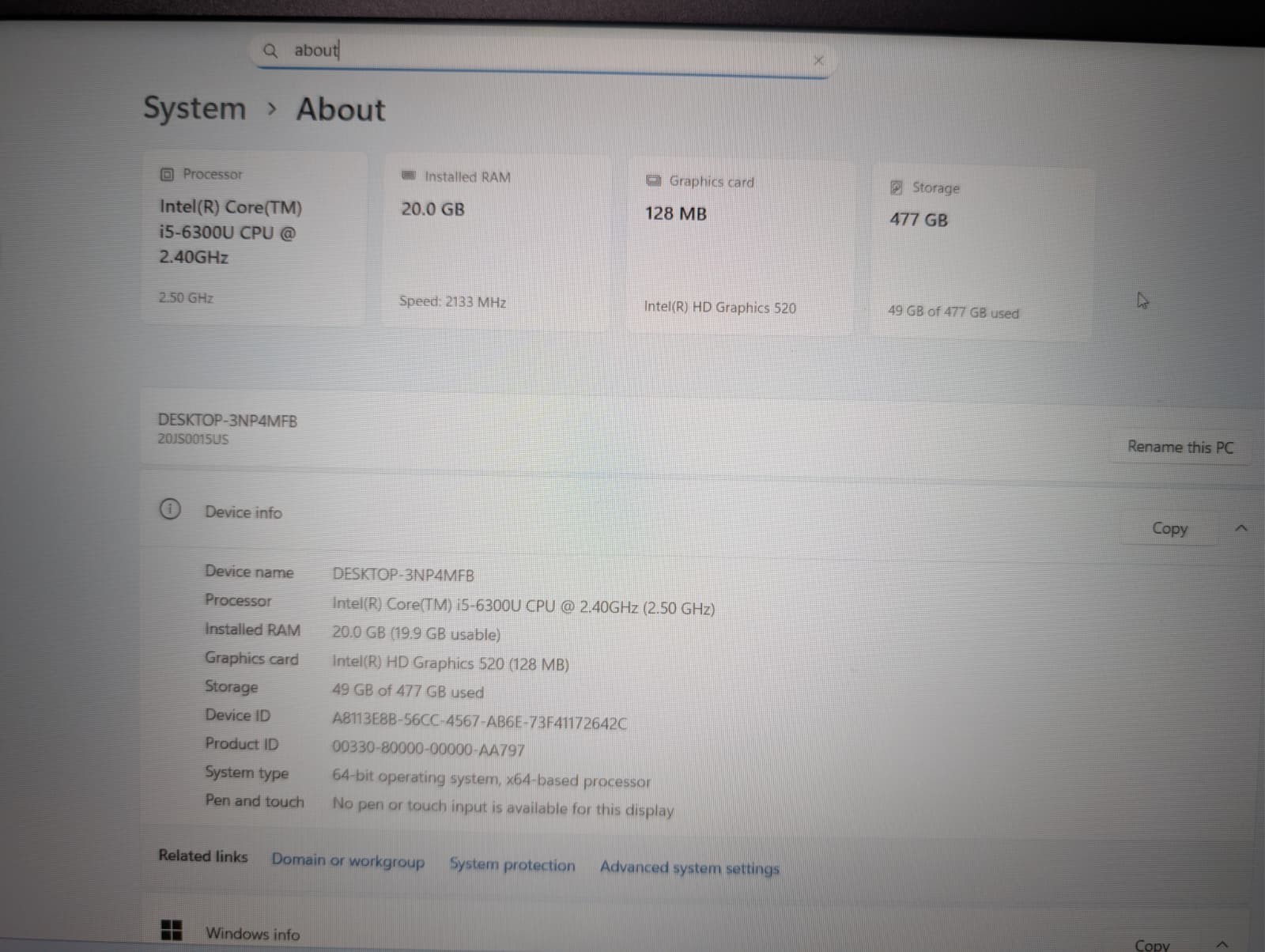
Task: Click '20.0 GB (19.9 GB usable)' value
Action: tap(416, 633)
